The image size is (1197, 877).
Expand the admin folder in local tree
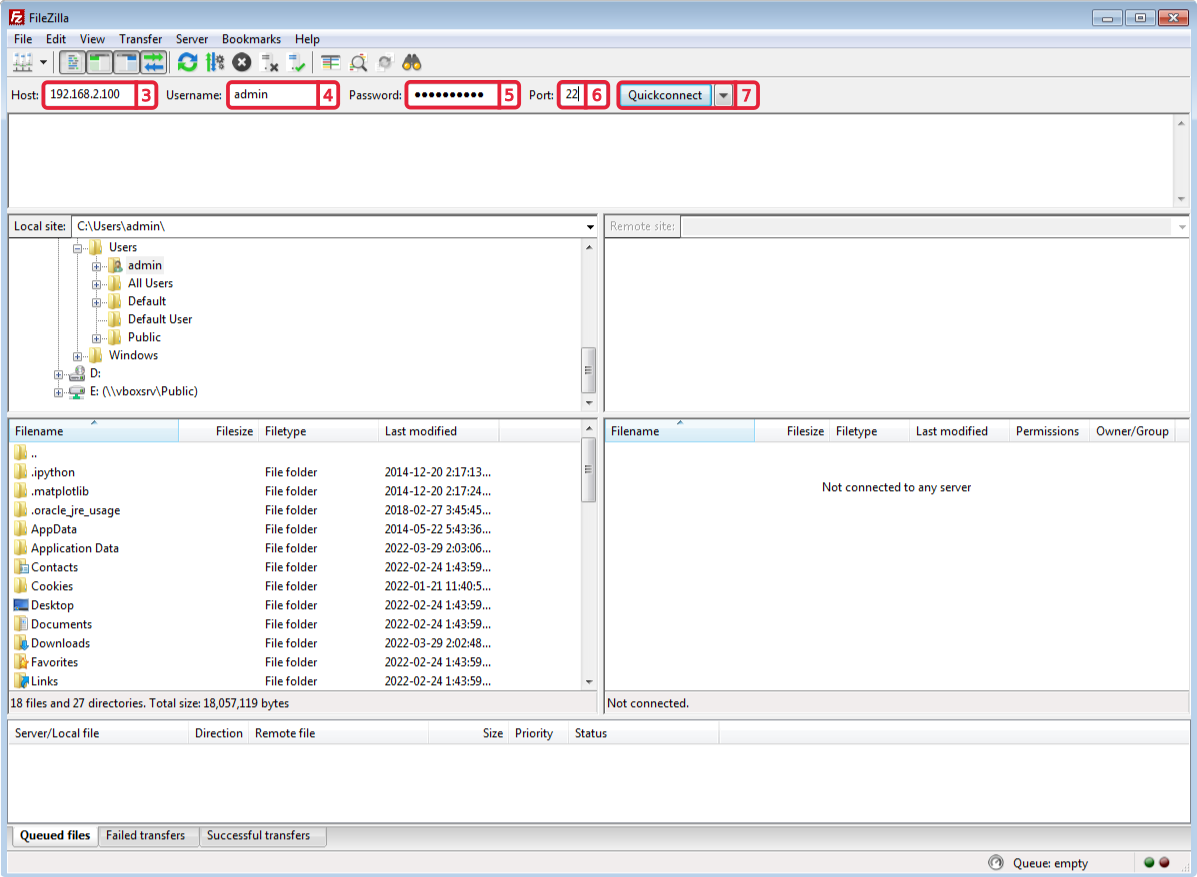click(96, 266)
